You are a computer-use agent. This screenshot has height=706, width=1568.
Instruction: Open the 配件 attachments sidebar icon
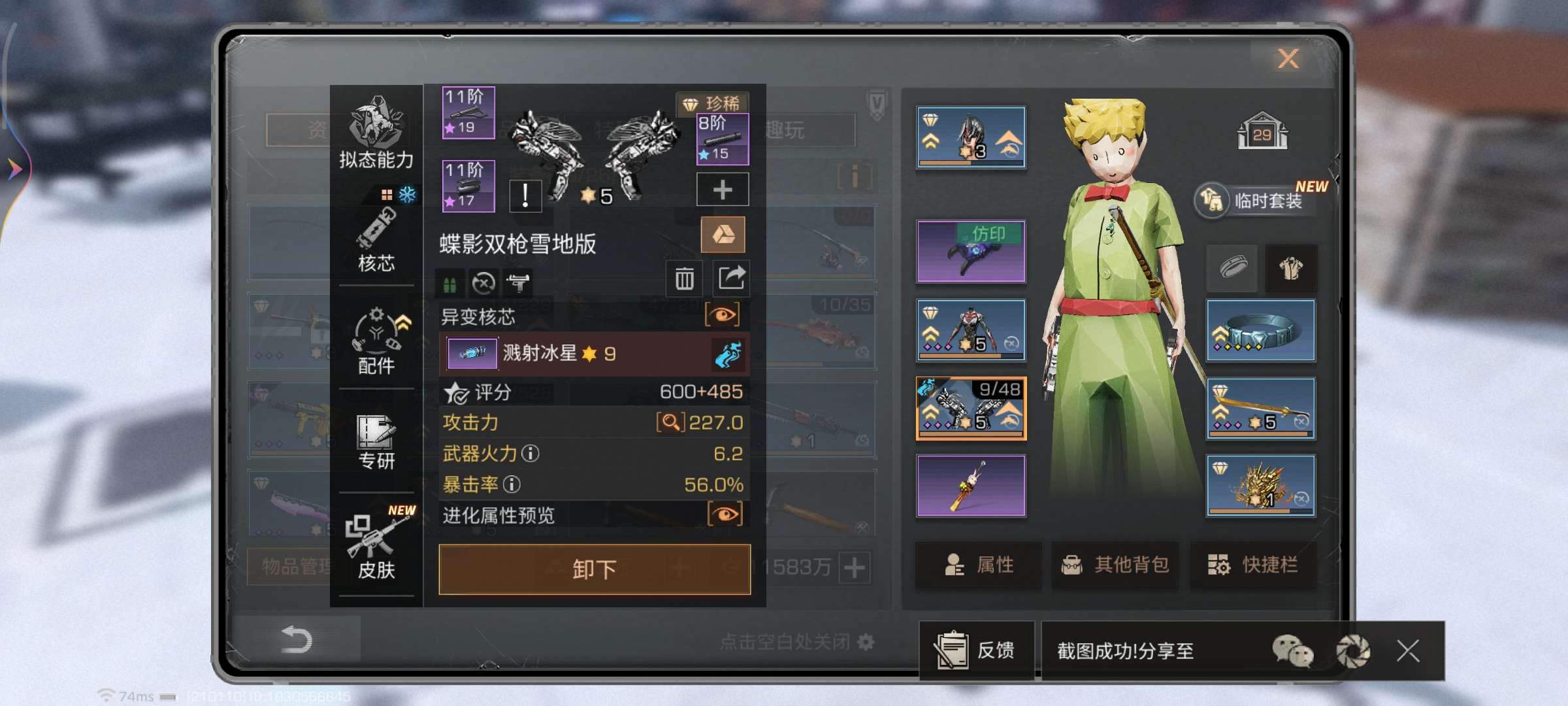click(376, 341)
